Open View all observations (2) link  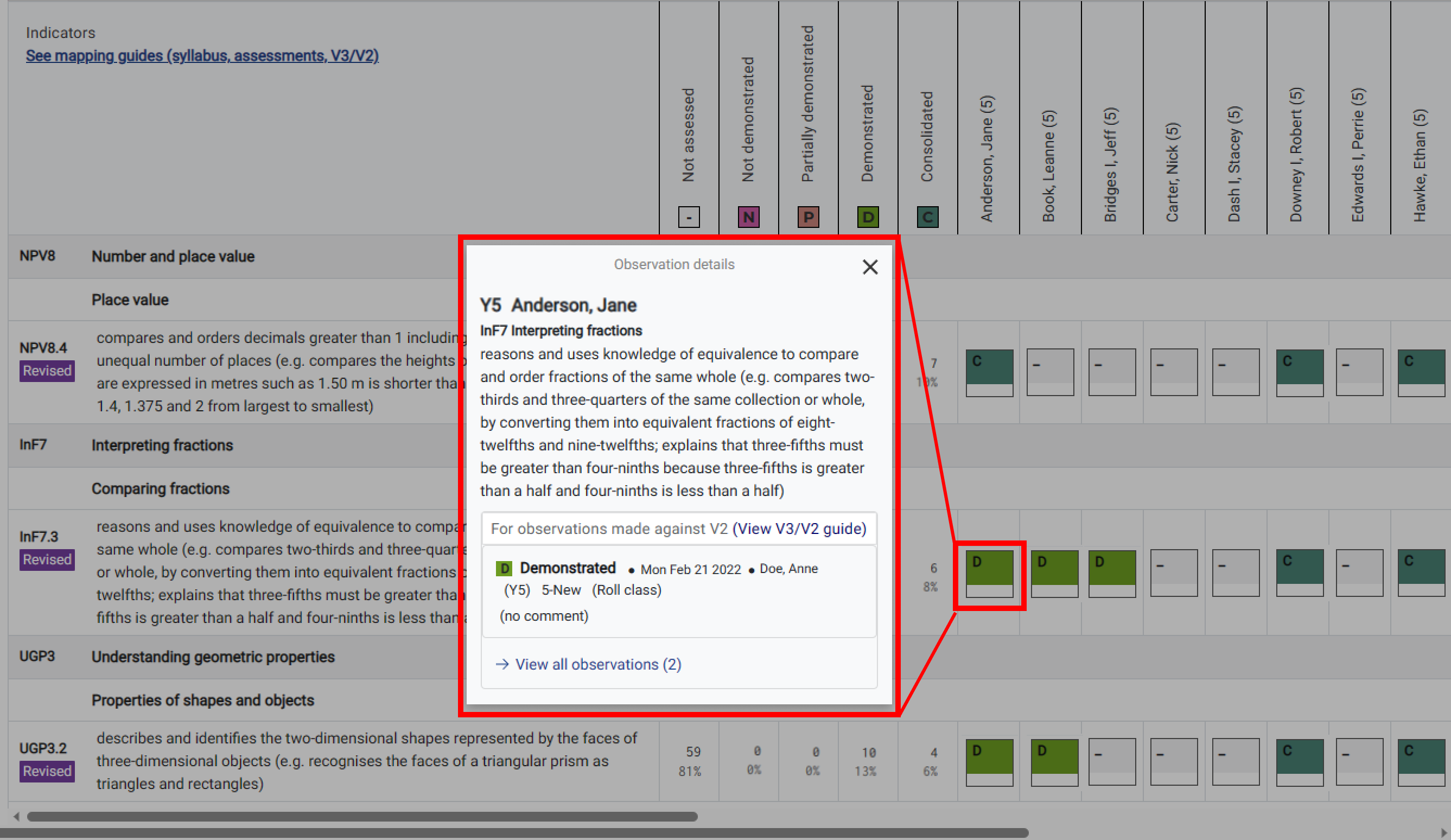597,664
